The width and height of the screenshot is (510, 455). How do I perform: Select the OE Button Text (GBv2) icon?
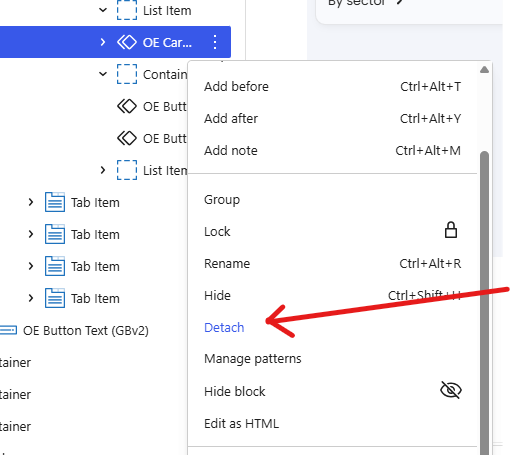(x=8, y=330)
